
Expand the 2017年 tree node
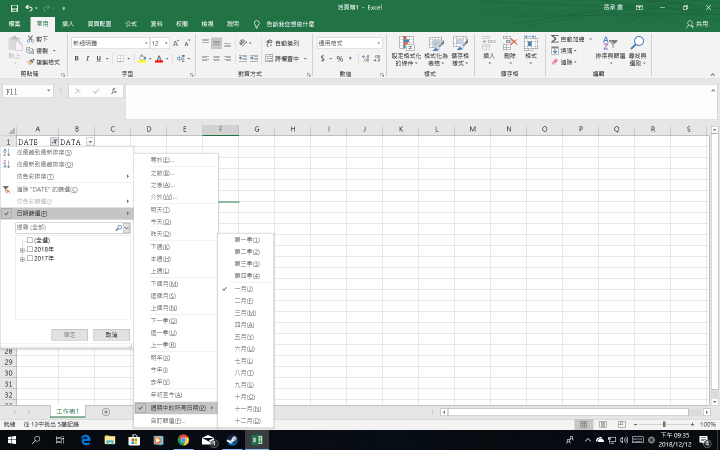(x=22, y=259)
